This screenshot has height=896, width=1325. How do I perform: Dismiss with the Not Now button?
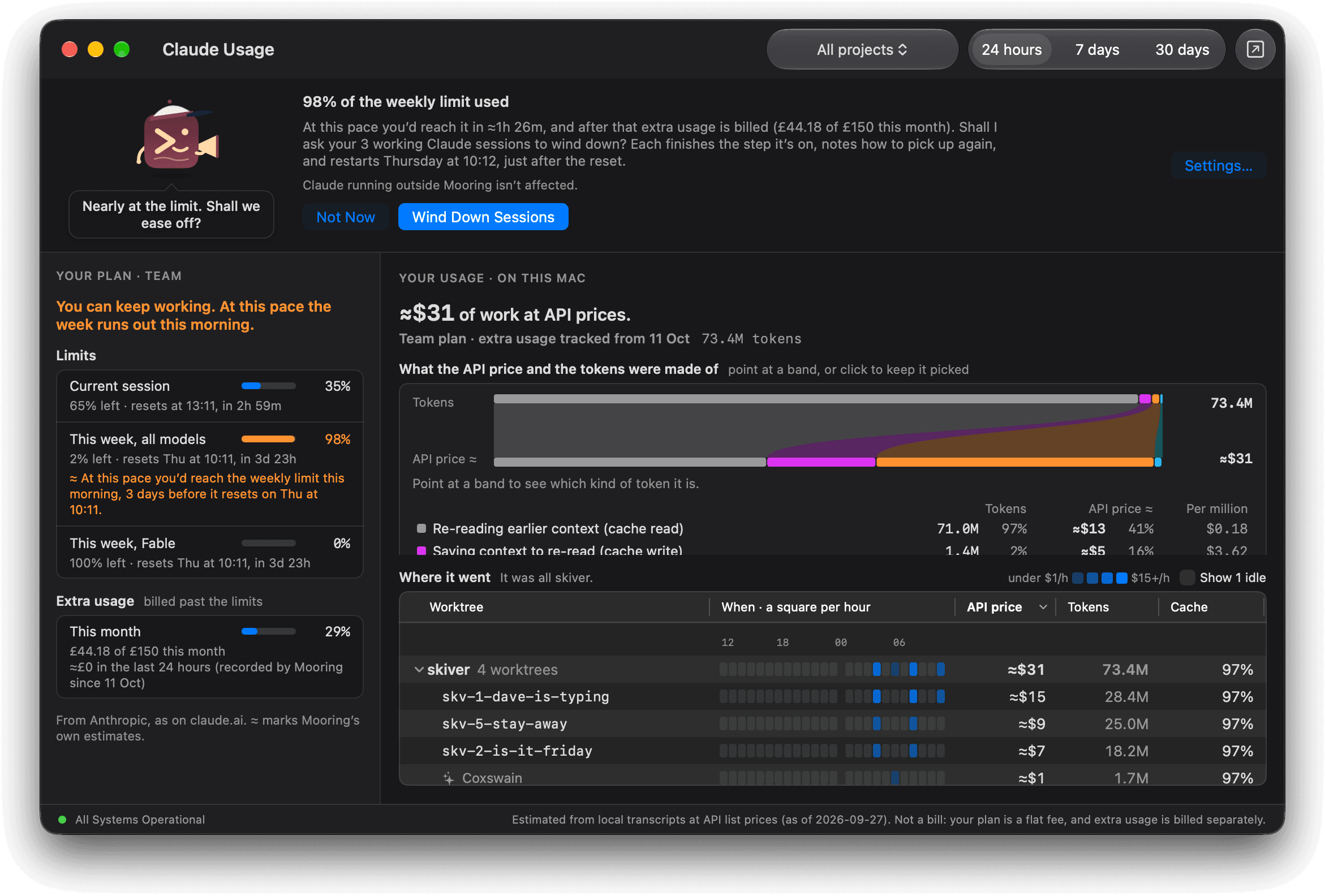[x=346, y=217]
